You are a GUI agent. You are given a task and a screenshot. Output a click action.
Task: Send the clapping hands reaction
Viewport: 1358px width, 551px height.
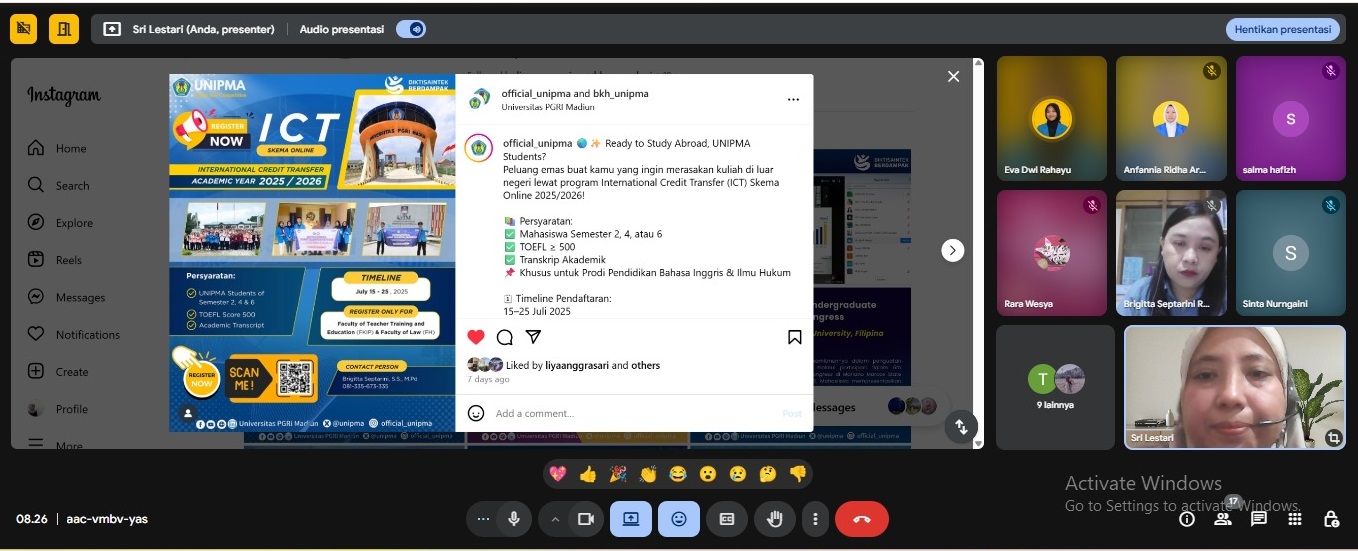click(x=648, y=474)
